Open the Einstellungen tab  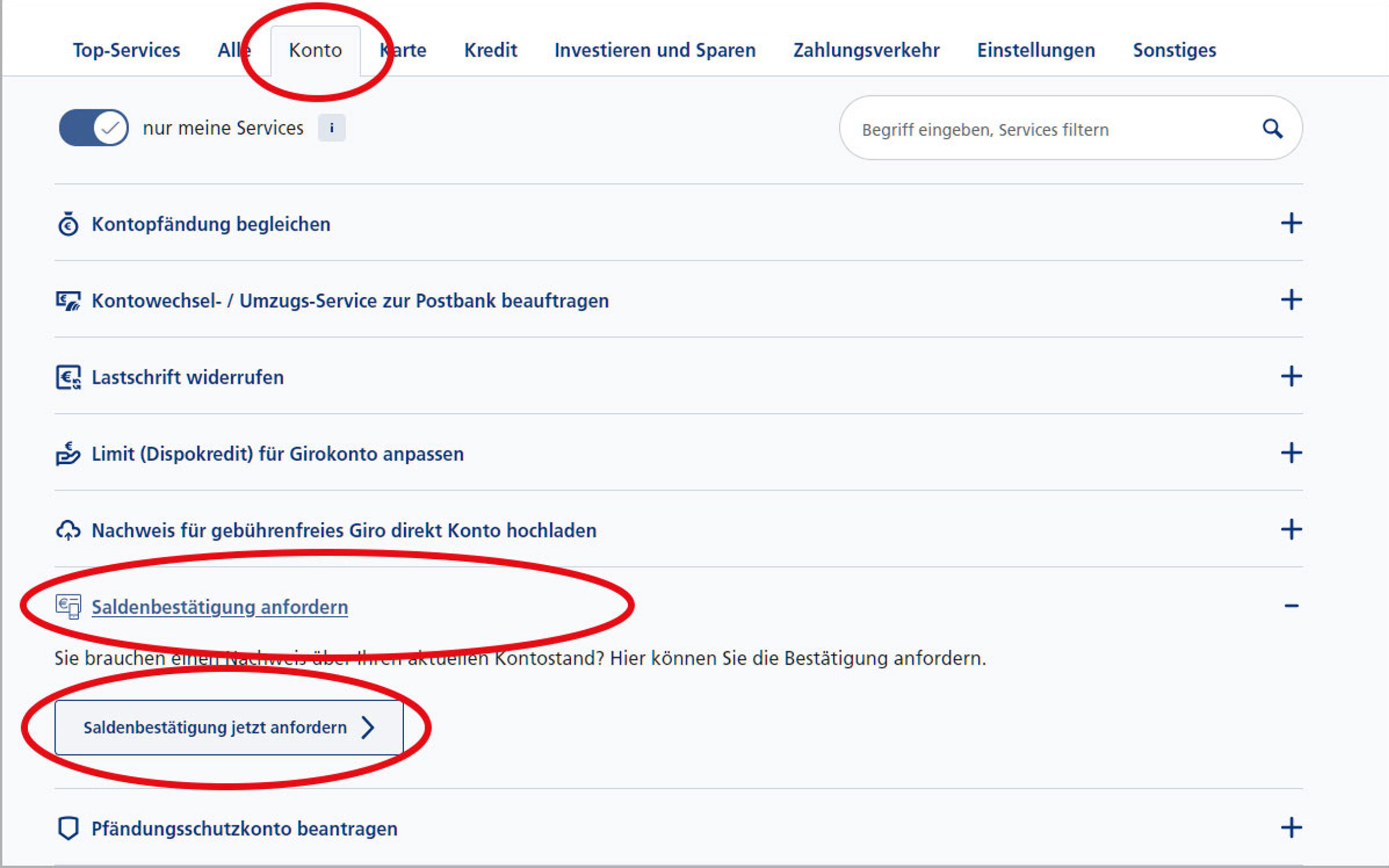point(1036,50)
